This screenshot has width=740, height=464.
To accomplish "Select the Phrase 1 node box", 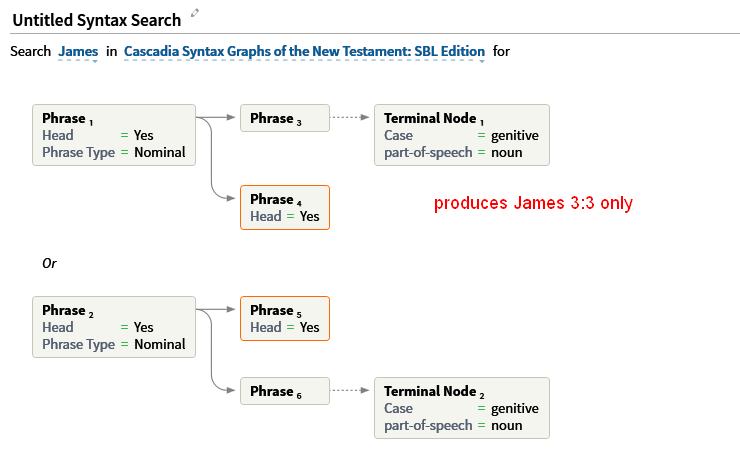I will 114,135.
